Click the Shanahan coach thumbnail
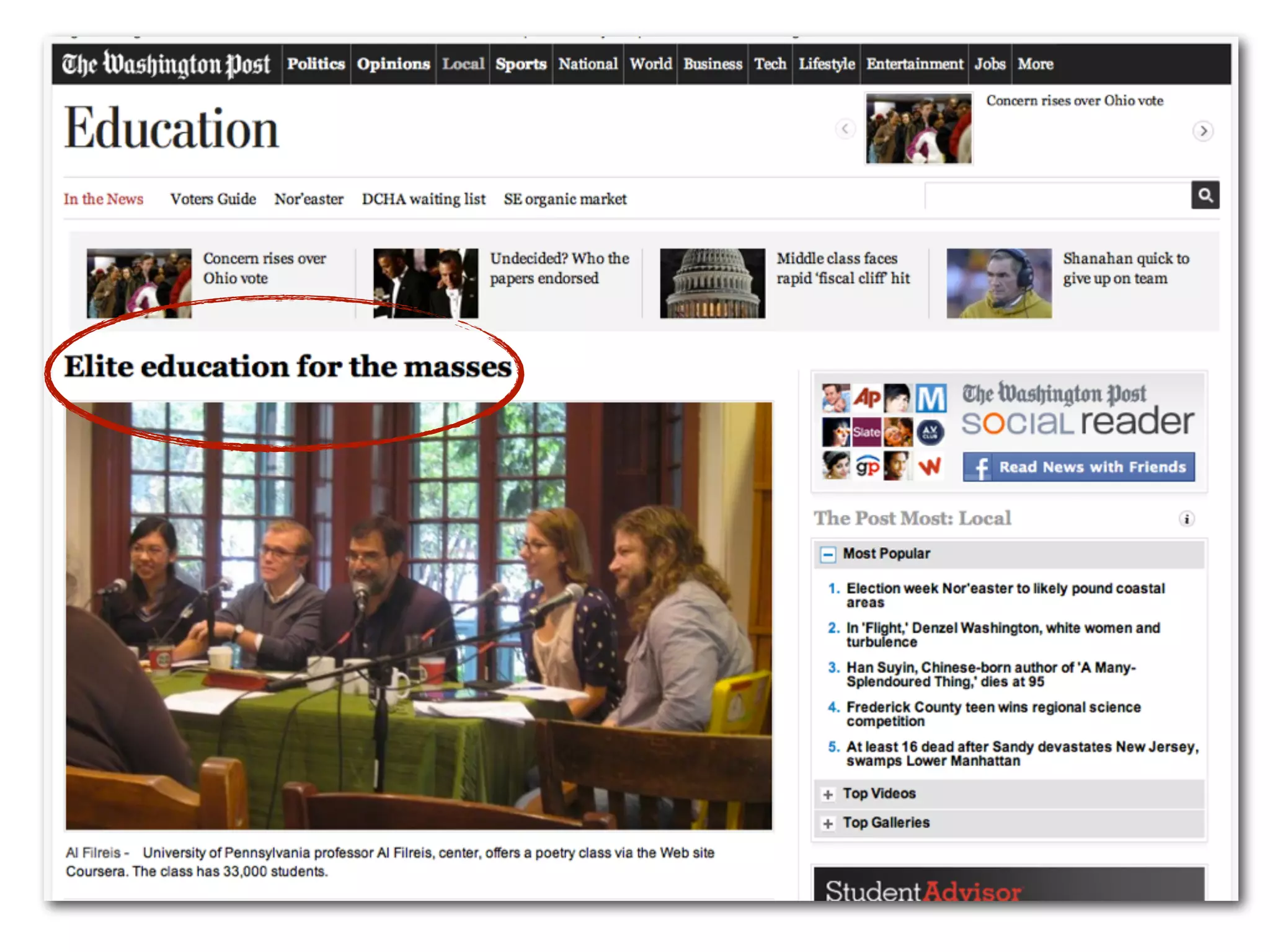 pyautogui.click(x=999, y=283)
